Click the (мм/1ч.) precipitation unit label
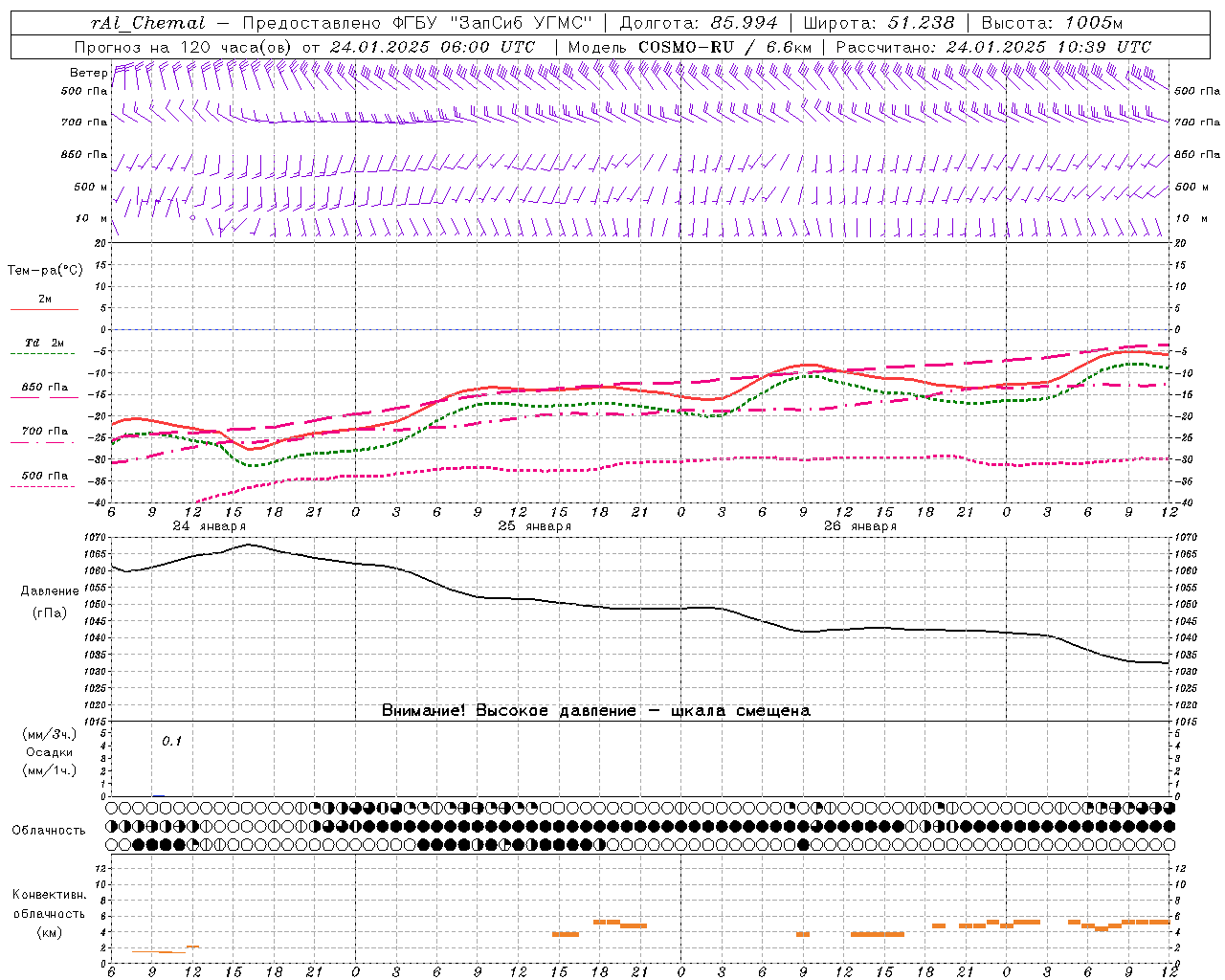1225x980 pixels. click(x=50, y=771)
